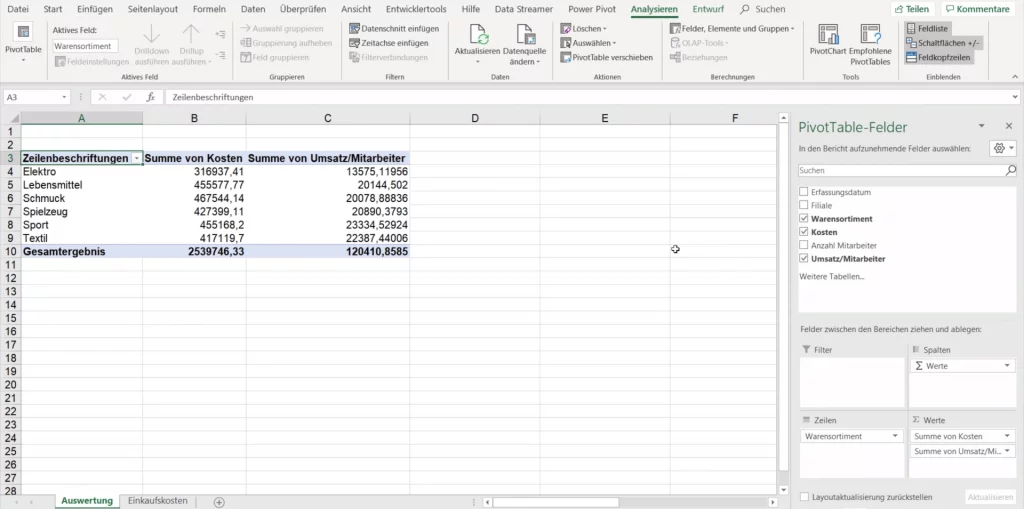Select cell with value 316937,41

click(195, 172)
